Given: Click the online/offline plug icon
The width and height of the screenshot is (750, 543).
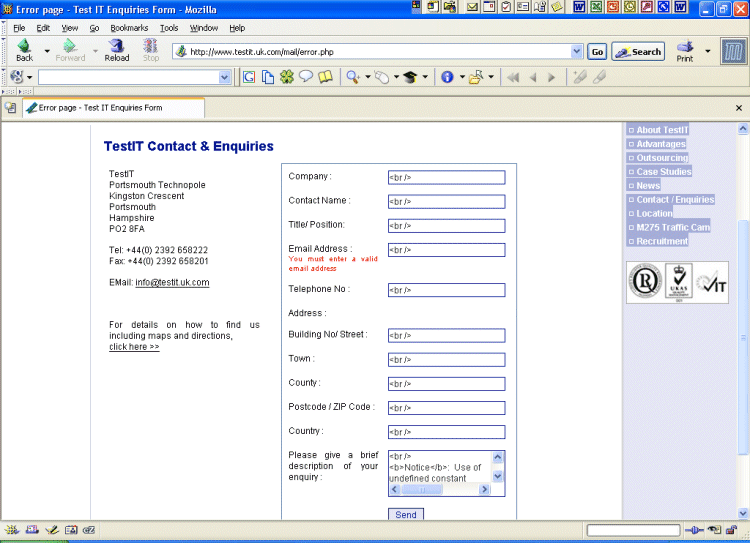Looking at the screenshot, I should 694,530.
